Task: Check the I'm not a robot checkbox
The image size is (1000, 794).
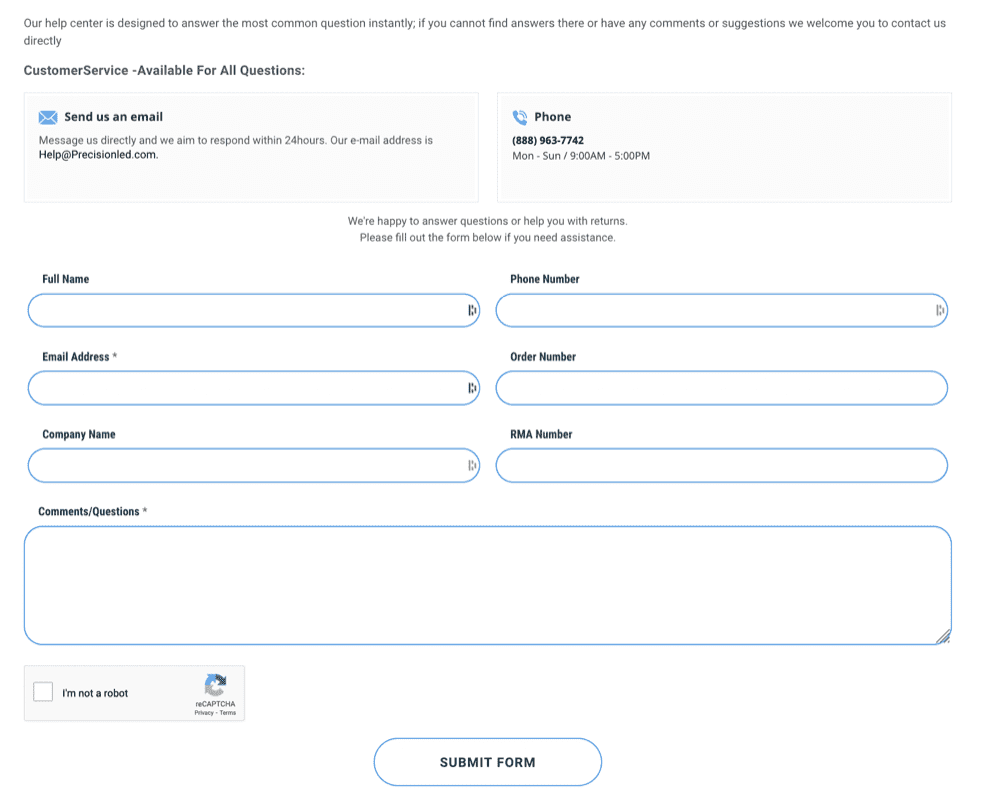Action: coord(43,692)
